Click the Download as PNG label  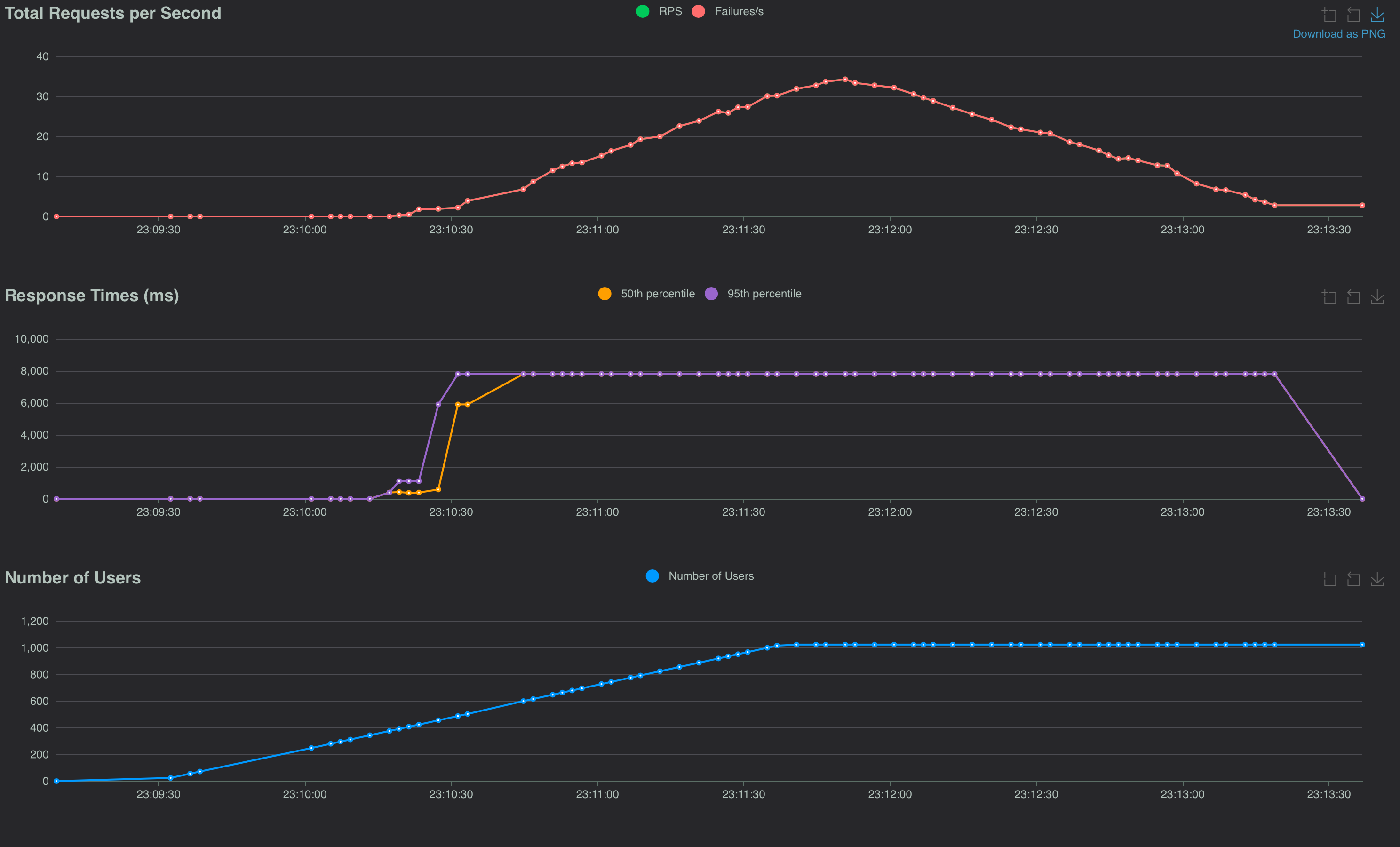coord(1339,34)
